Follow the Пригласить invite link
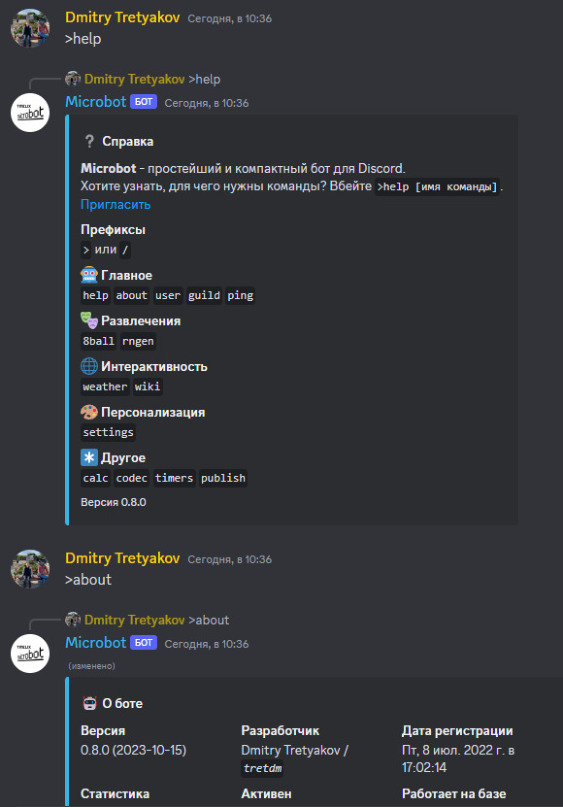The width and height of the screenshot is (563, 807). 115,204
